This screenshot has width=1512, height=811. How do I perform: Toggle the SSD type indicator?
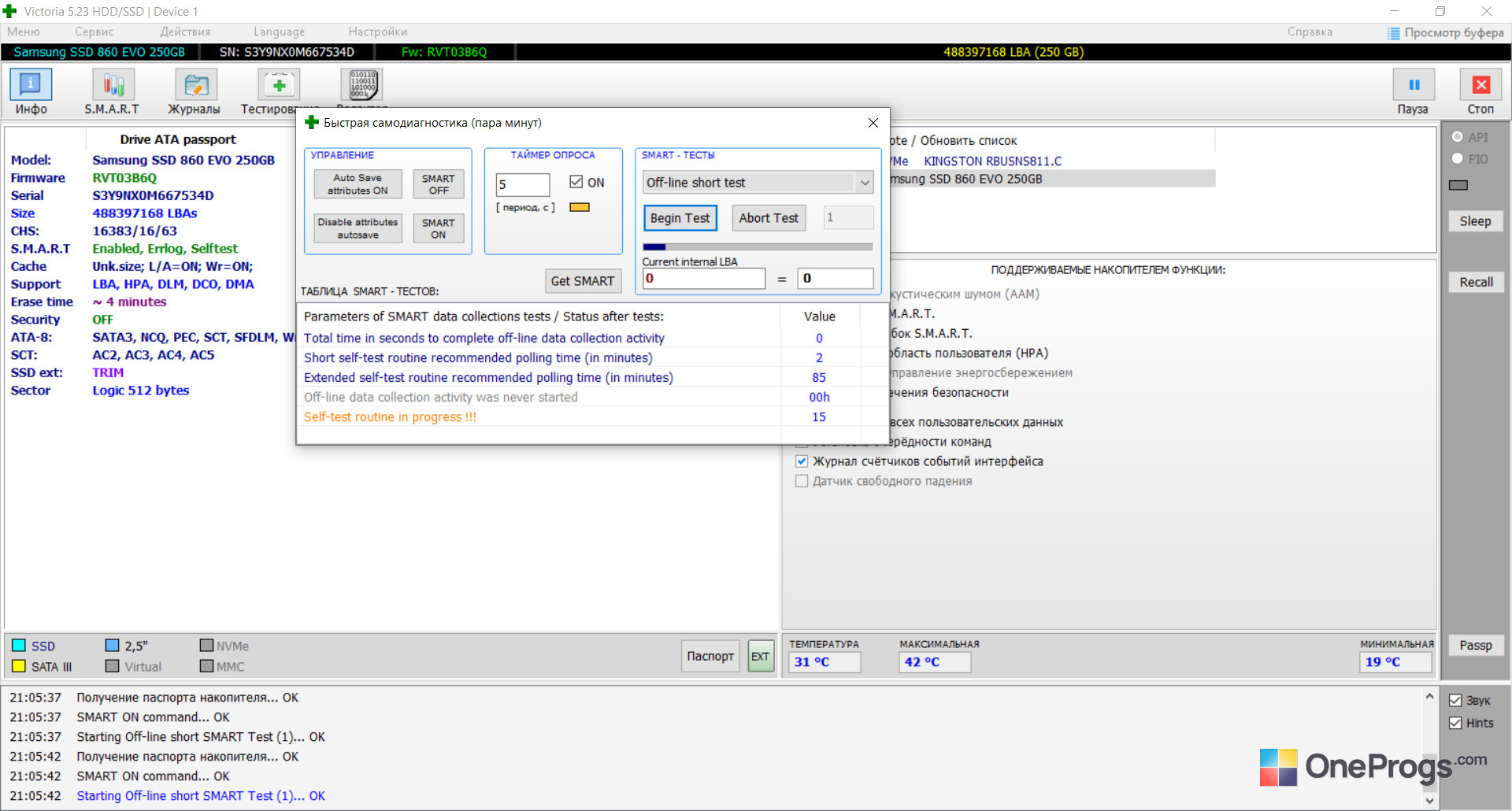pos(19,646)
